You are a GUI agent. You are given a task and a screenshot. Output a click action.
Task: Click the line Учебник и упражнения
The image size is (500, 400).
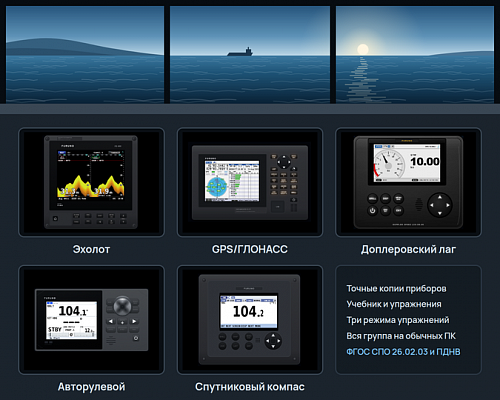pos(394,304)
